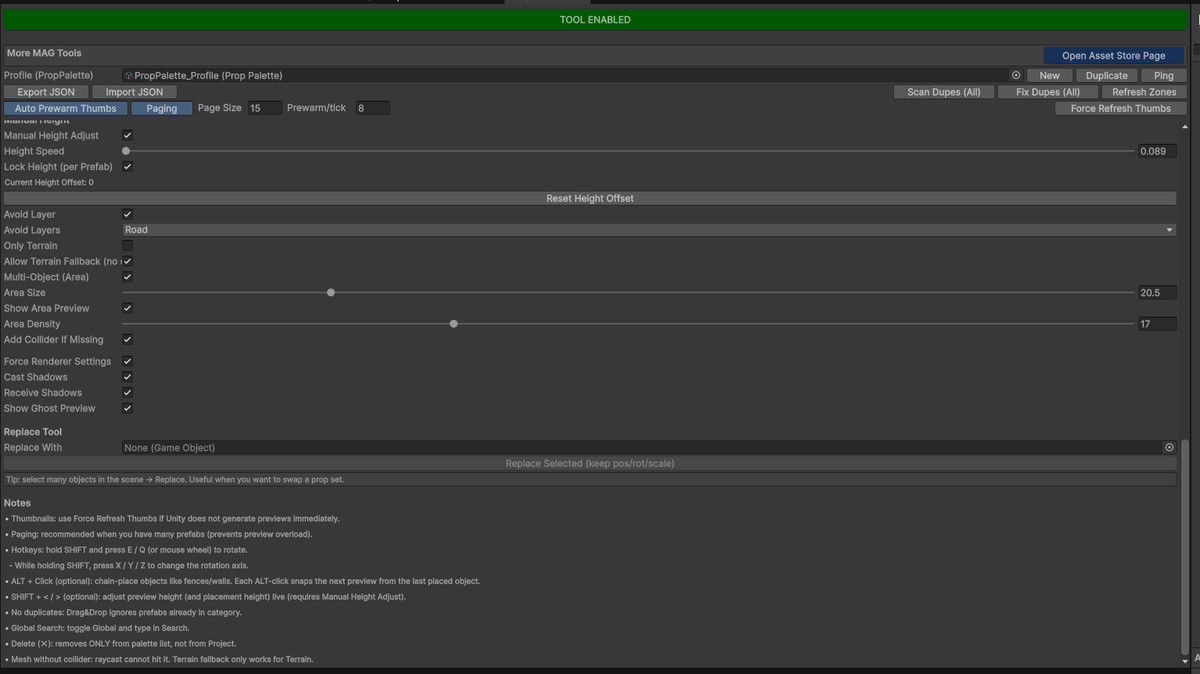1200x674 pixels.
Task: Click the Replace Tool heading
Action: click(33, 432)
